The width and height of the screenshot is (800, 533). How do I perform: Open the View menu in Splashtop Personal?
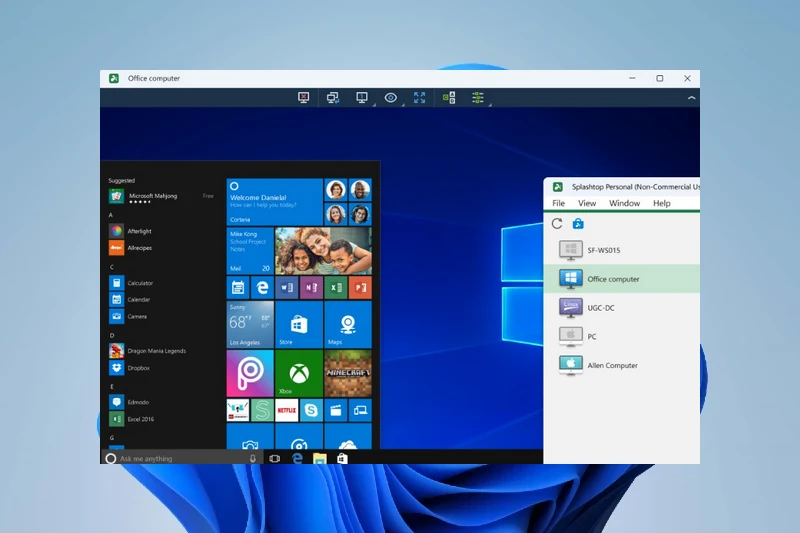coord(587,203)
